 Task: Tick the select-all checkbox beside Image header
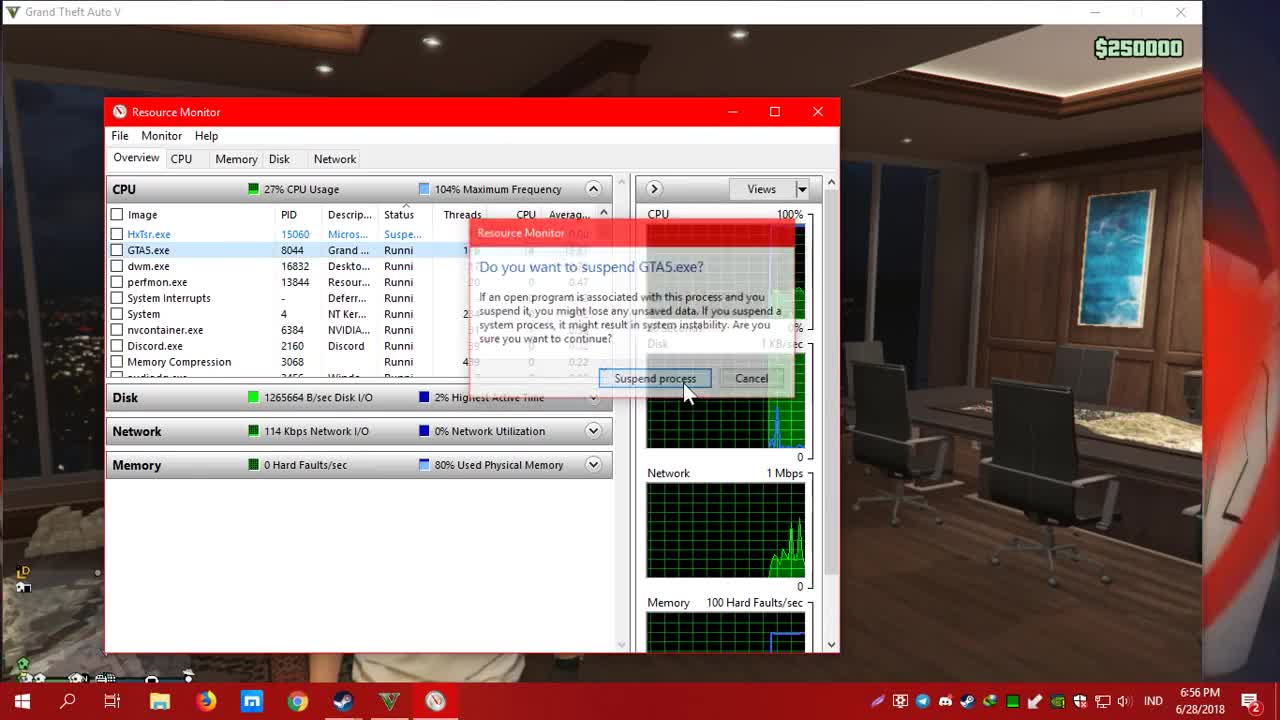(117, 214)
